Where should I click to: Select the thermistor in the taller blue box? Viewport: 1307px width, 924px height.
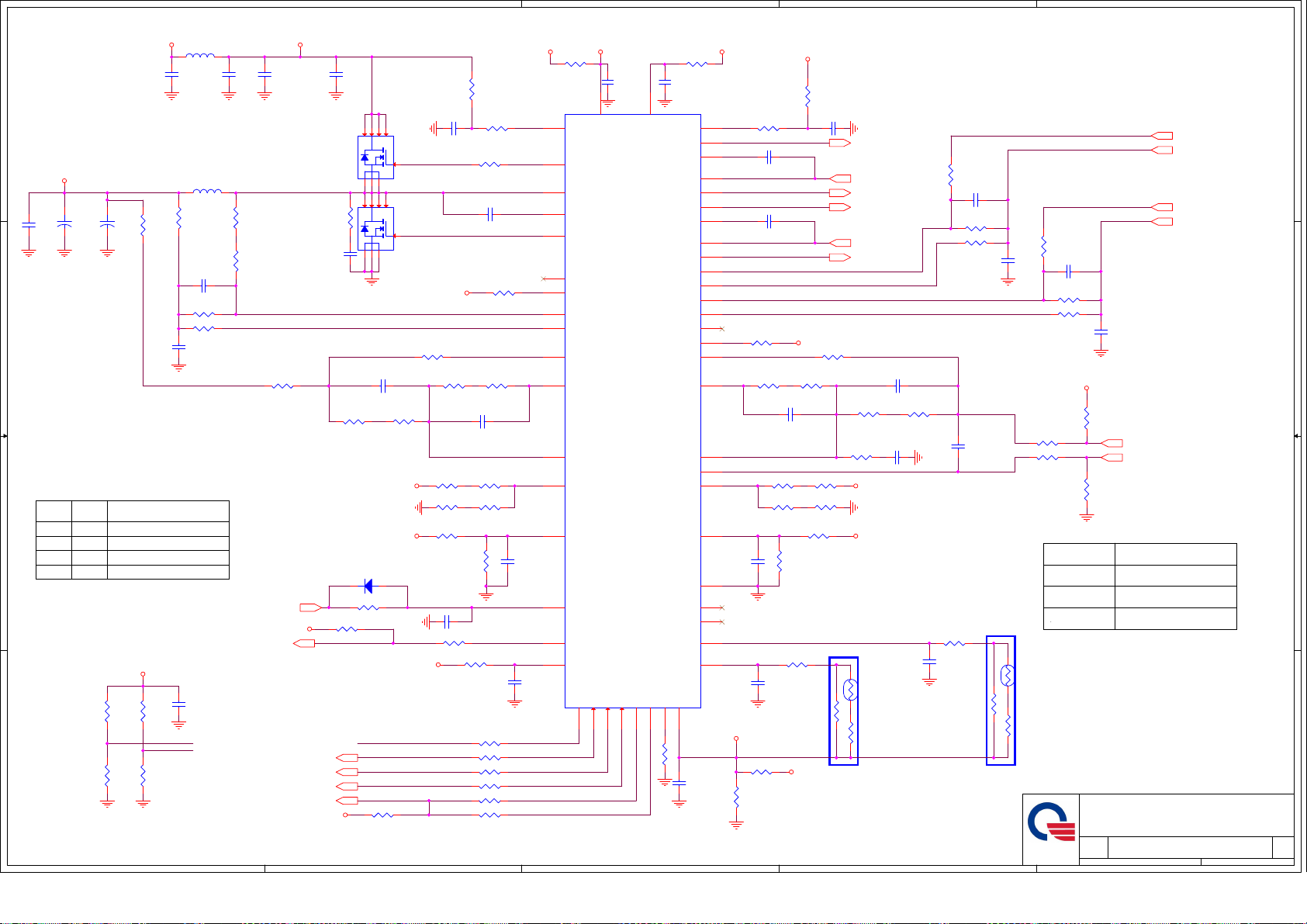tap(1008, 675)
